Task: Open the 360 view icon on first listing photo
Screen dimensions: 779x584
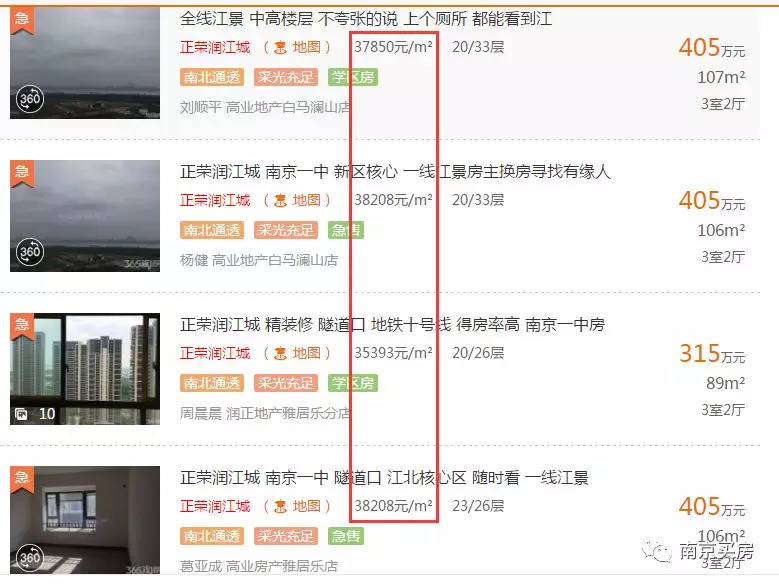Action: 30,98
